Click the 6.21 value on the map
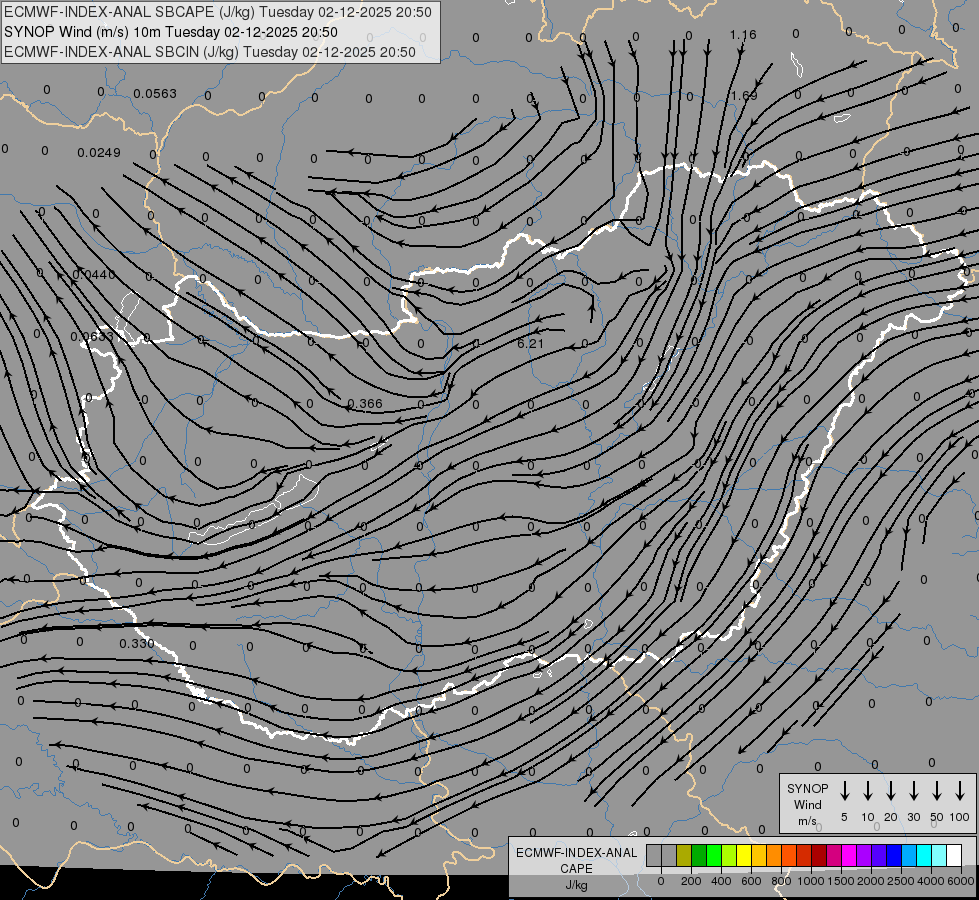This screenshot has height=900, width=979. [530, 344]
